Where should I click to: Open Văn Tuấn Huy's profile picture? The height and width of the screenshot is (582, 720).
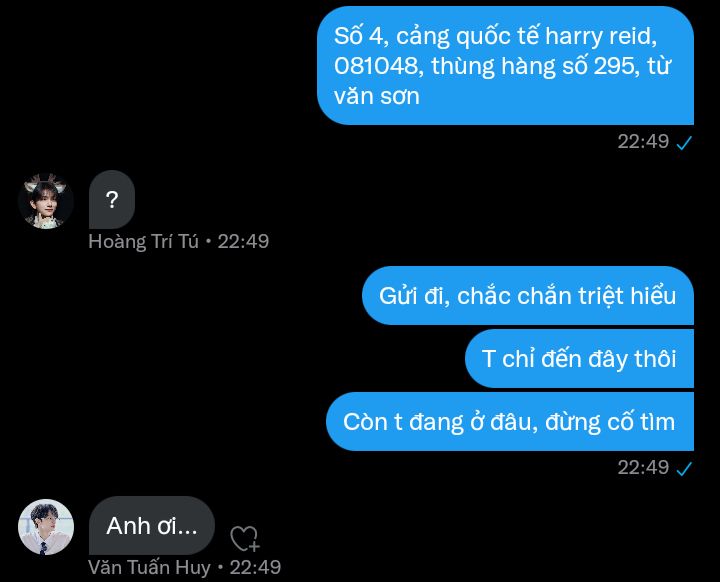coord(45,526)
